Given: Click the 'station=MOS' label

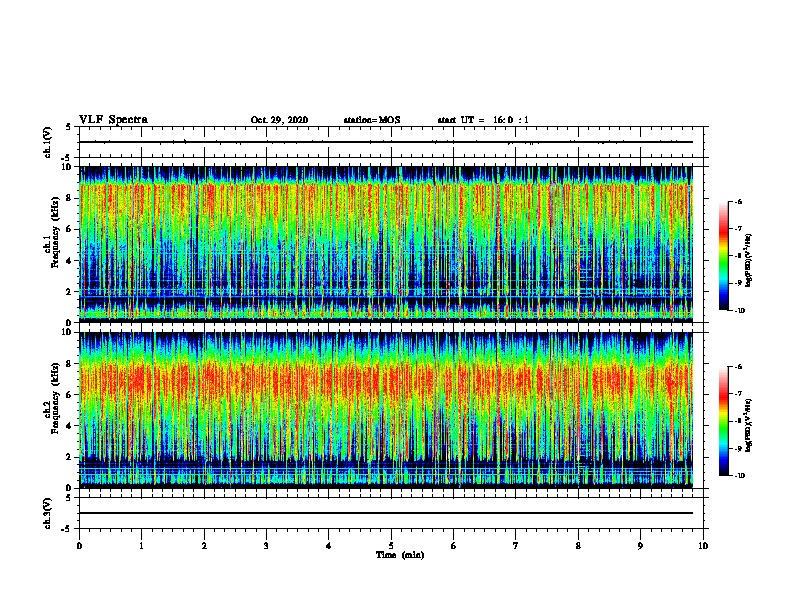Looking at the screenshot, I should tap(372, 120).
